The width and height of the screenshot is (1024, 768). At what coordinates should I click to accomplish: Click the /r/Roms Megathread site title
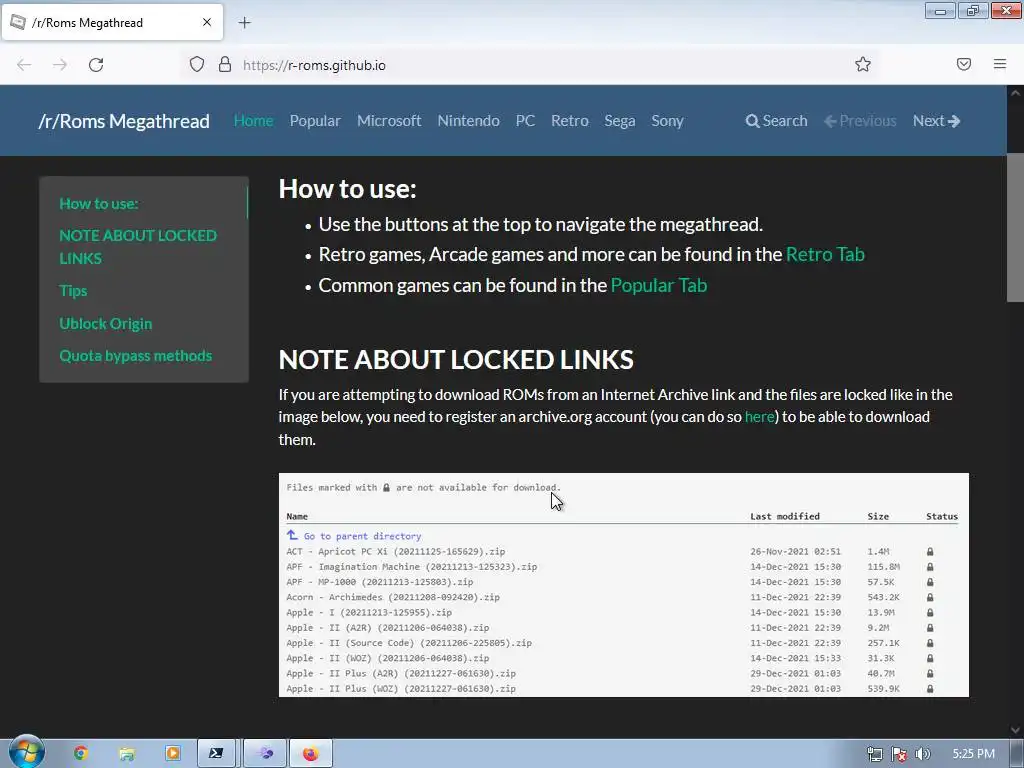[x=124, y=121]
